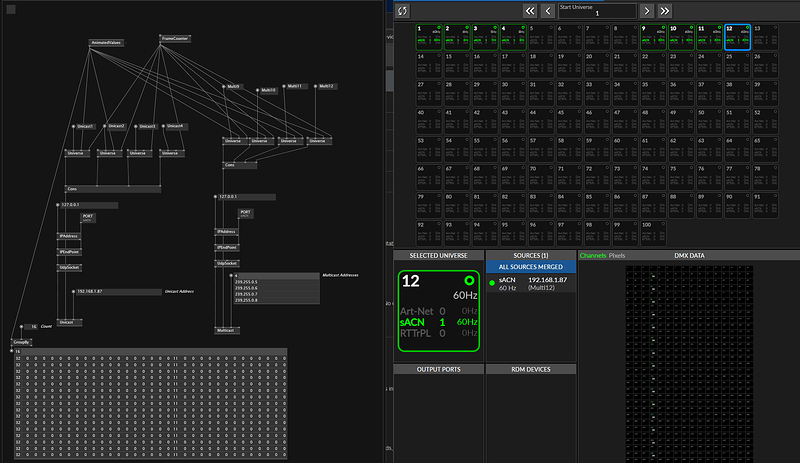The width and height of the screenshot is (800, 463).
Task: Select universe tile 92
Action: tap(429, 233)
